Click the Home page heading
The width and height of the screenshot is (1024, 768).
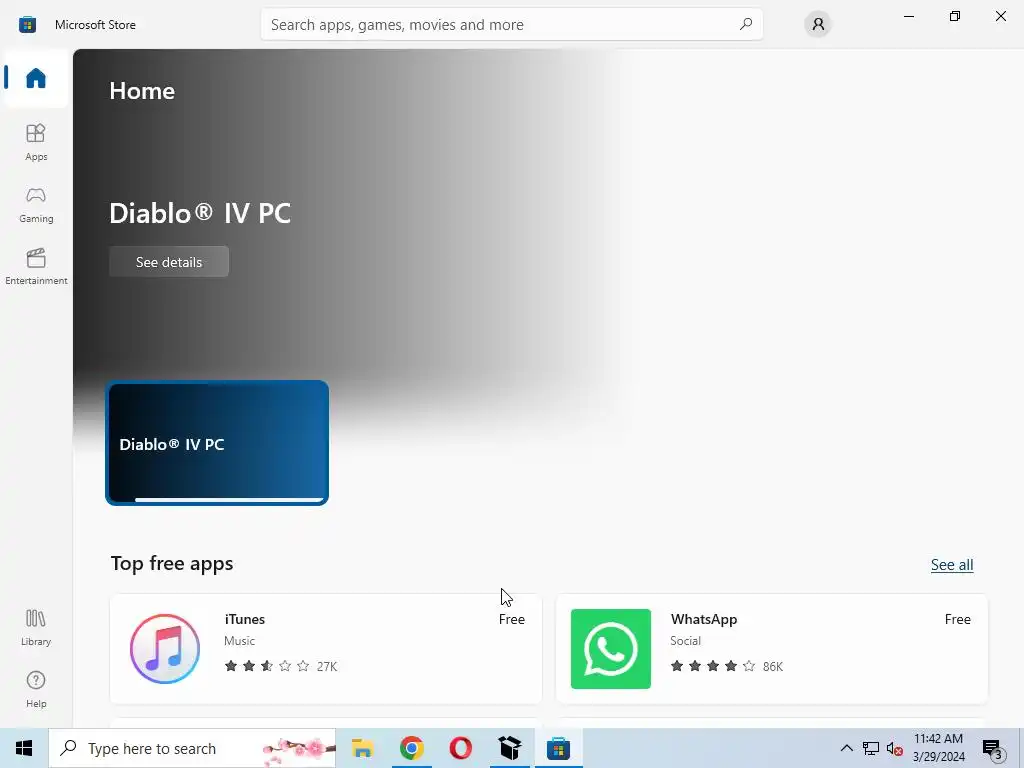pyautogui.click(x=142, y=91)
